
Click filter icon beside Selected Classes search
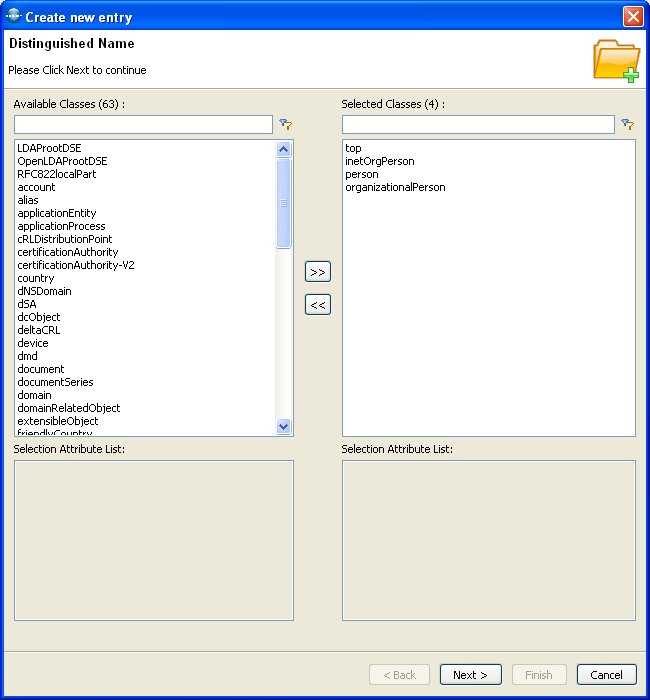627,125
